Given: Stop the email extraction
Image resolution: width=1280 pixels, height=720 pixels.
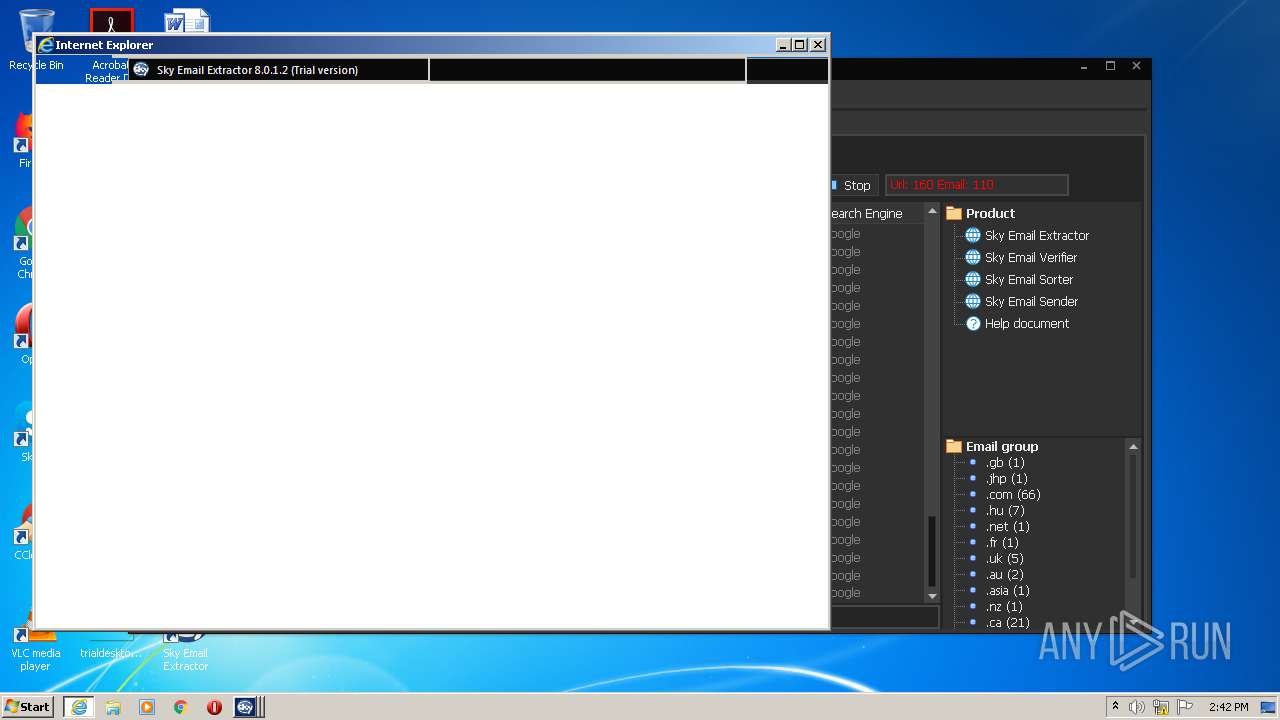Looking at the screenshot, I should 855,185.
